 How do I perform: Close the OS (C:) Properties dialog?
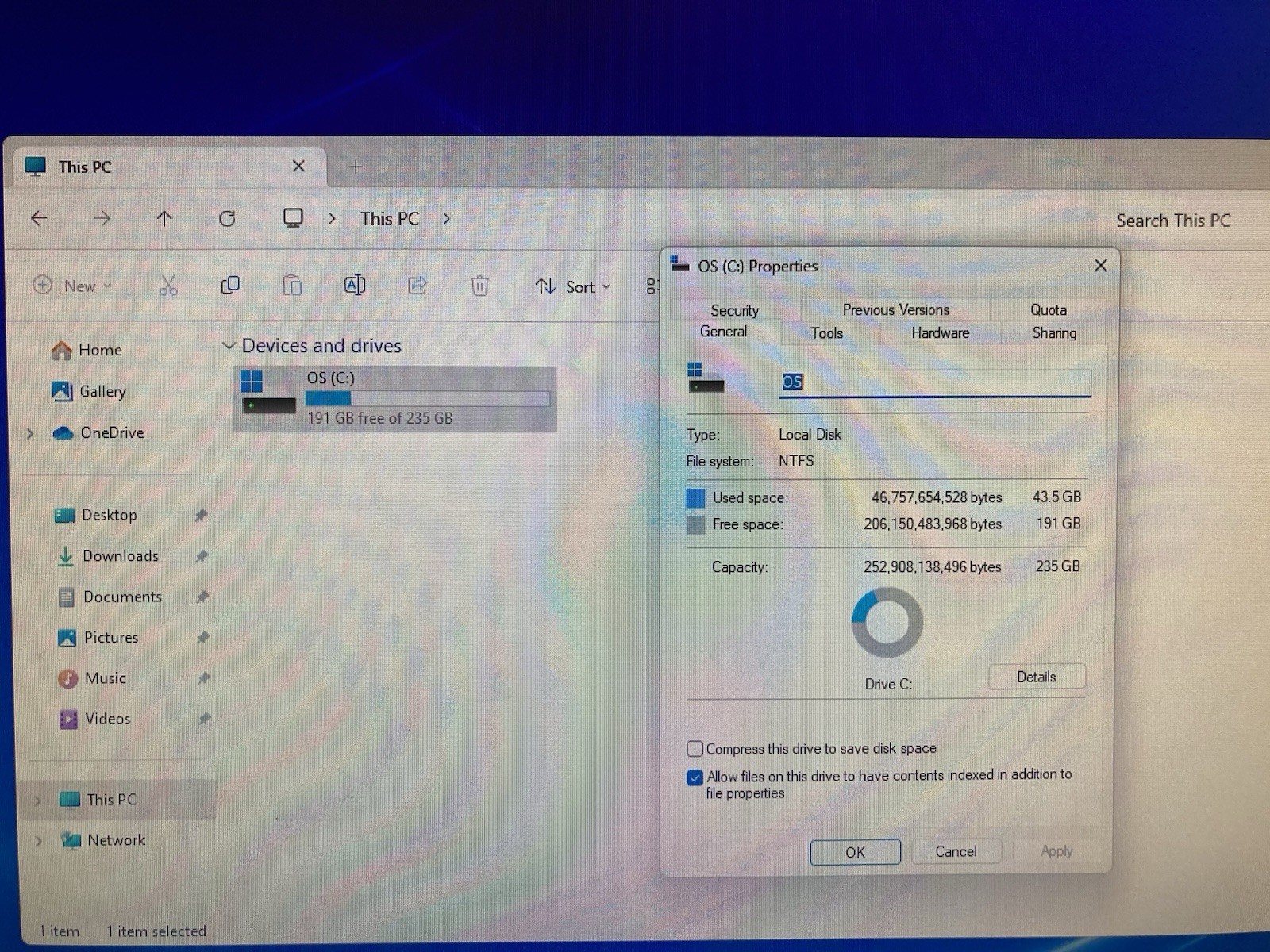tap(1100, 265)
